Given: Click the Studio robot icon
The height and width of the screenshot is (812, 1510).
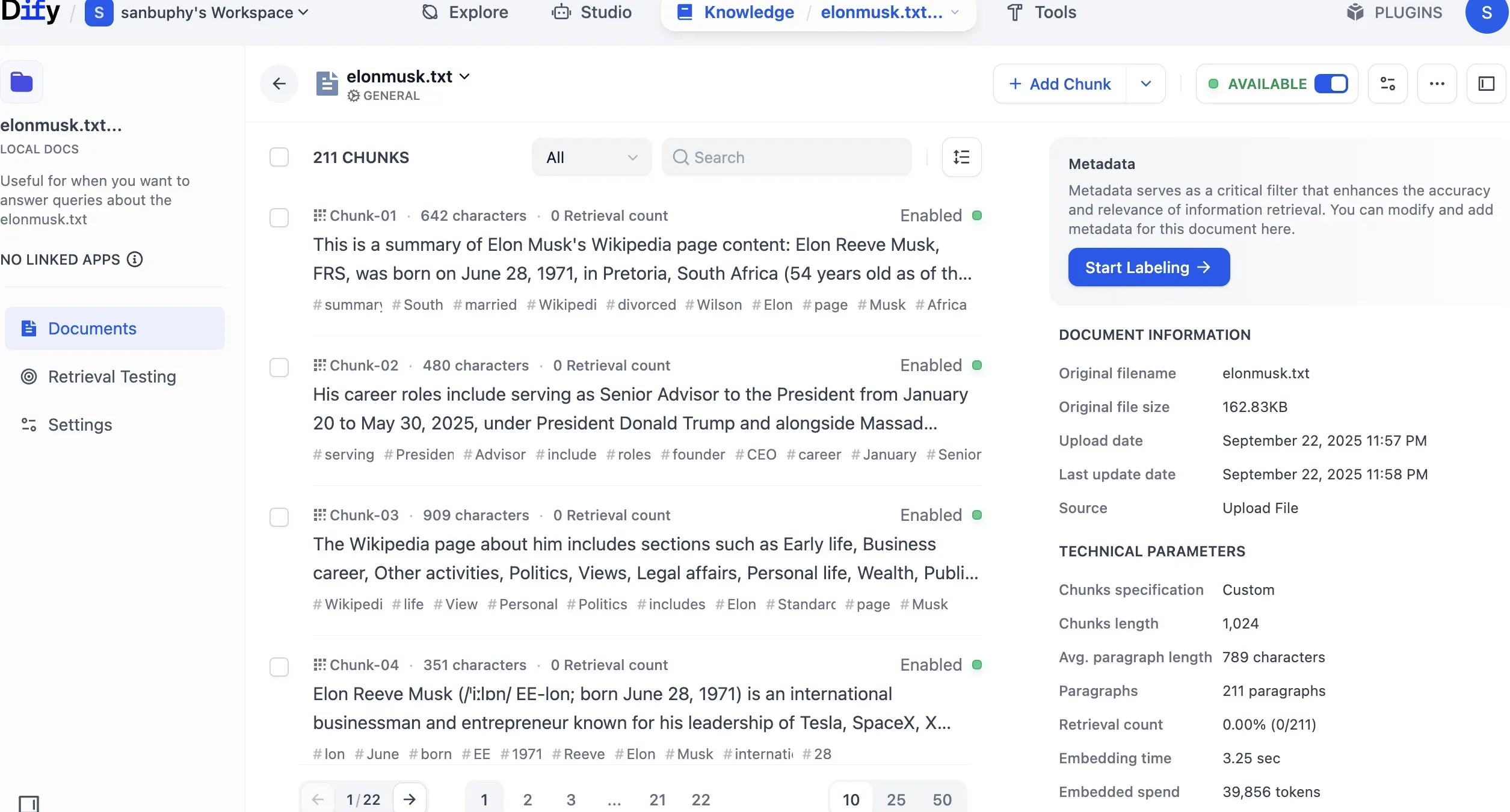Looking at the screenshot, I should (561, 12).
